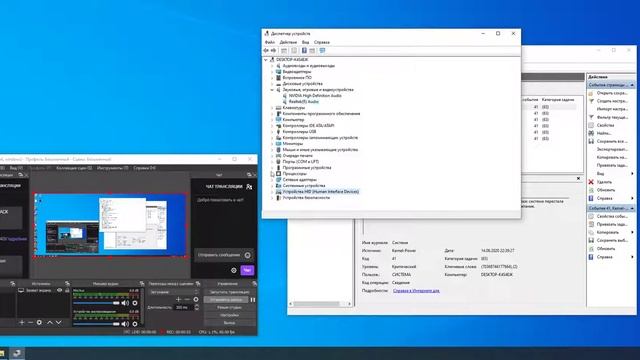Move source up with the up arrow in OBS
This screenshot has height=360, width=640.
click(49, 322)
